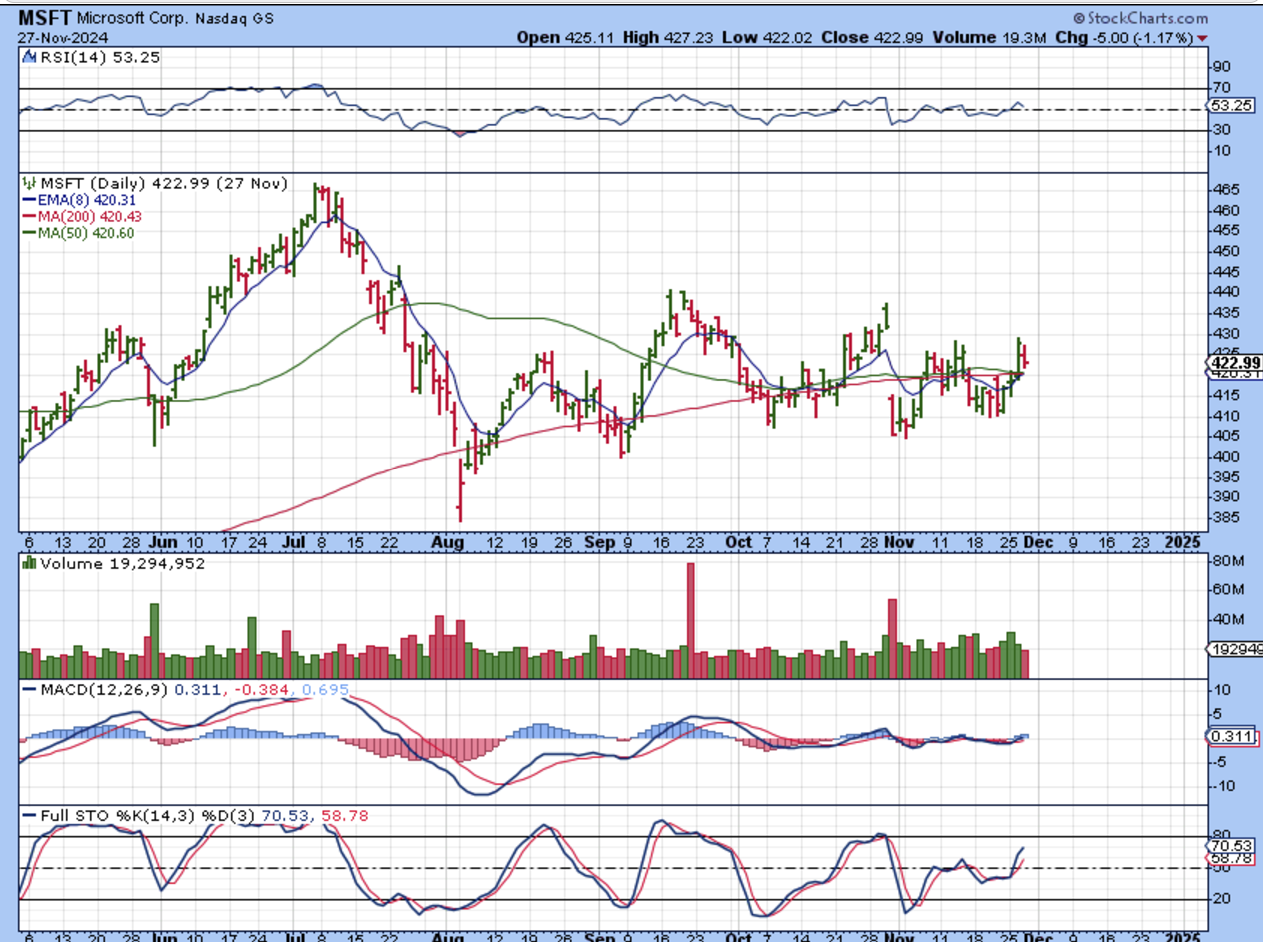Click the 465 price axis label
The image size is (1263, 942).
(1224, 189)
